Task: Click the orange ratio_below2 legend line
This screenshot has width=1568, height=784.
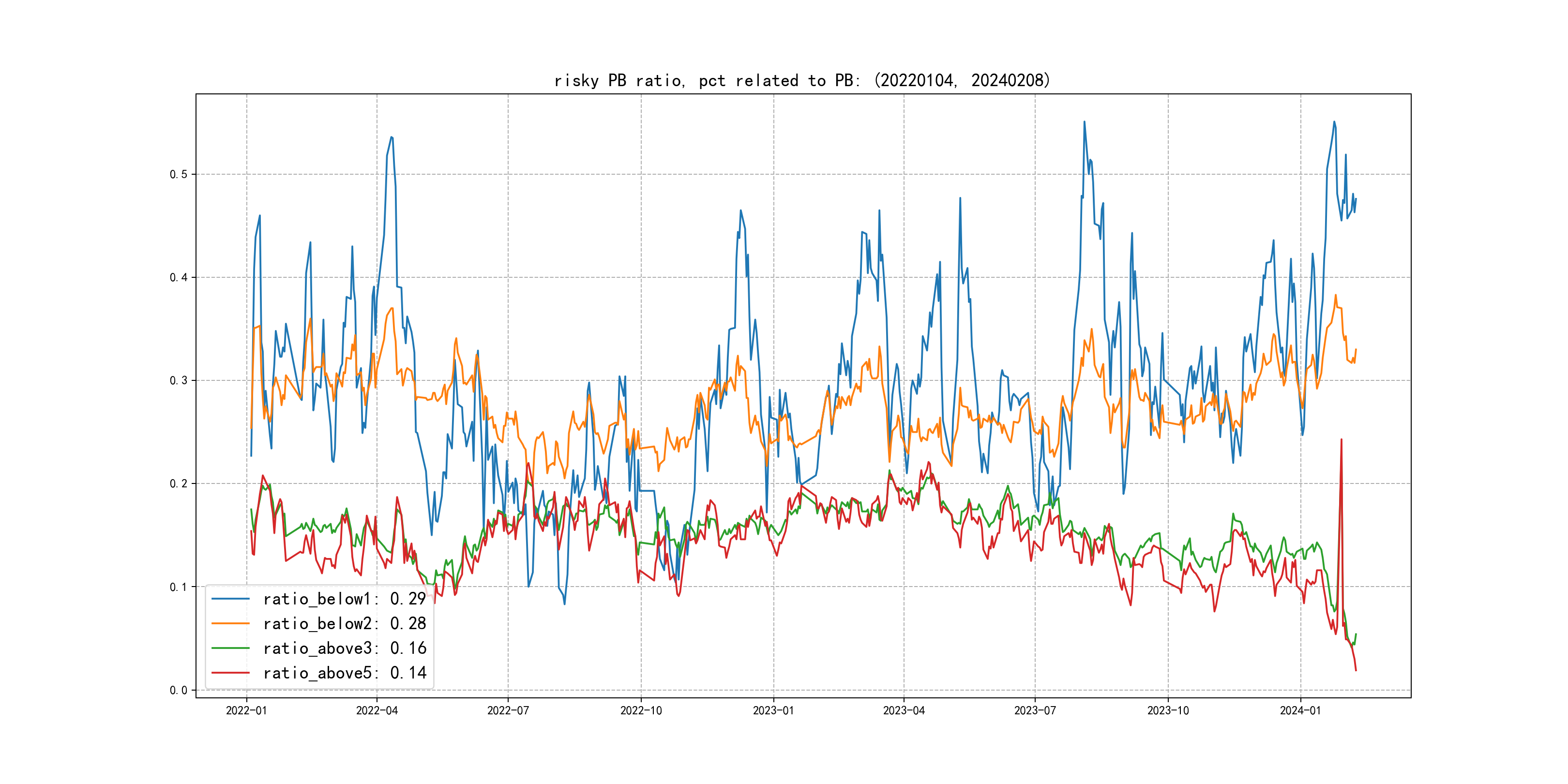Action: point(230,623)
